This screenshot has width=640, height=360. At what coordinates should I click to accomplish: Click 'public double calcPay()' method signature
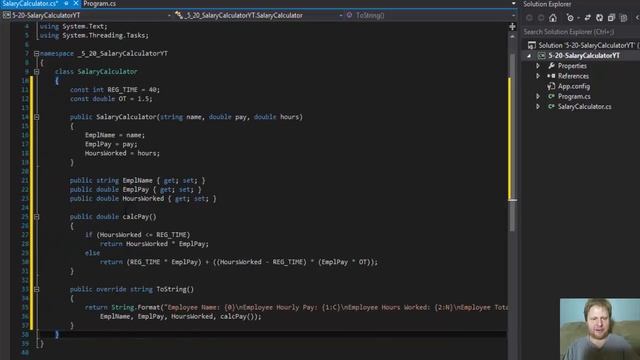(x=113, y=217)
